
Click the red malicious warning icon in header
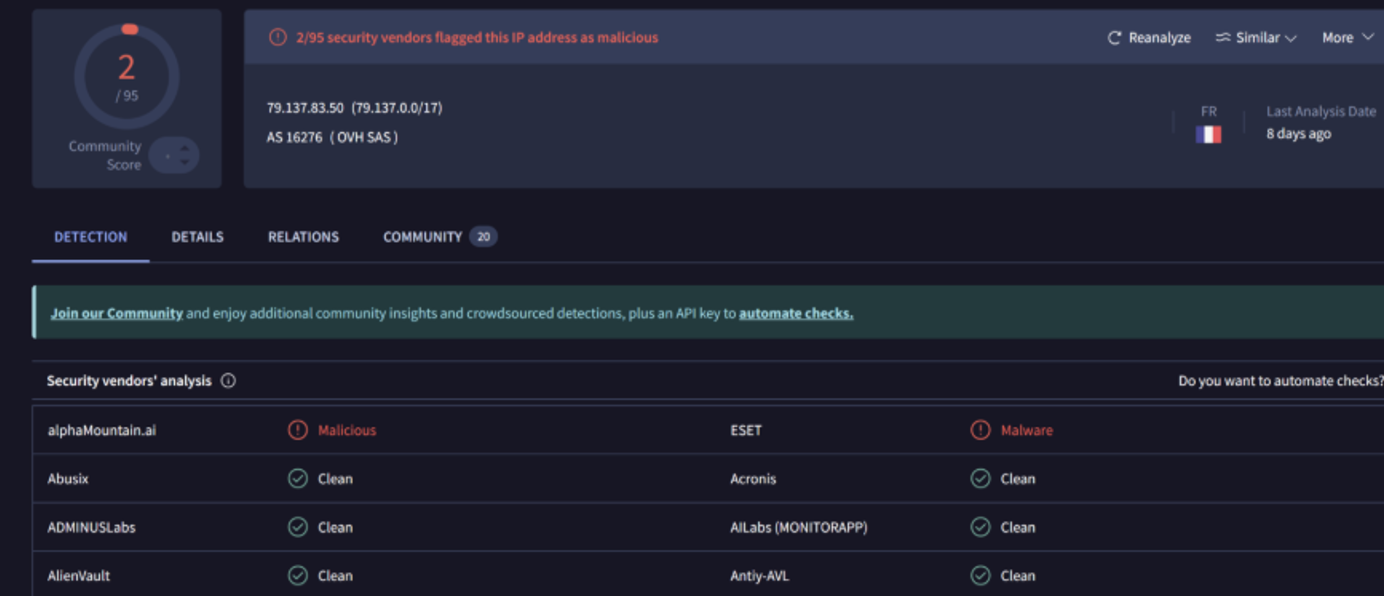(277, 38)
